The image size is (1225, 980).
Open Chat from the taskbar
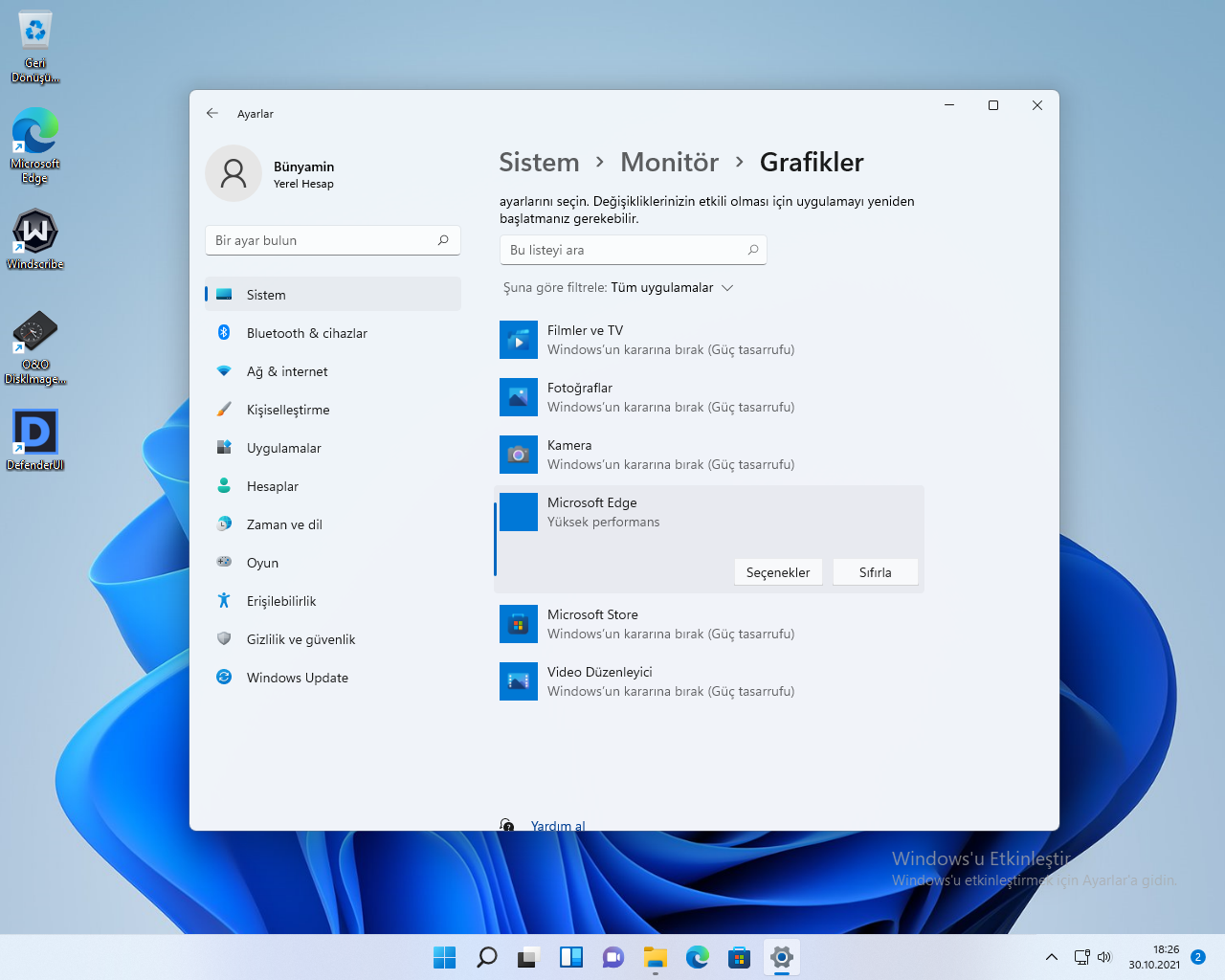click(613, 957)
